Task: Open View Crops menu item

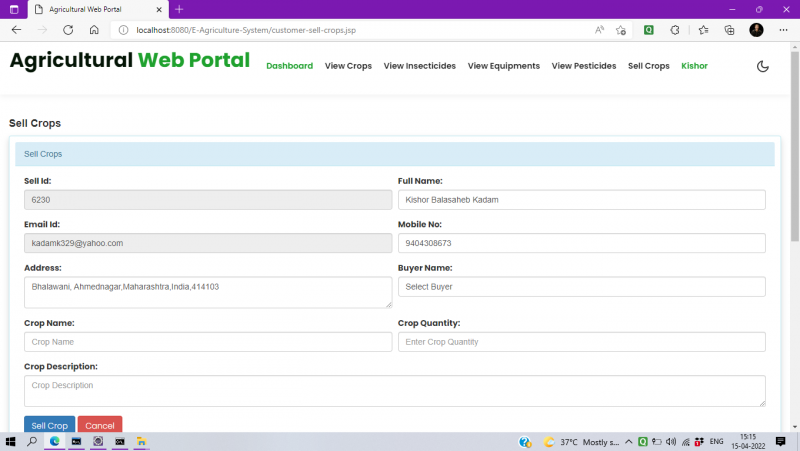Action: 348,66
